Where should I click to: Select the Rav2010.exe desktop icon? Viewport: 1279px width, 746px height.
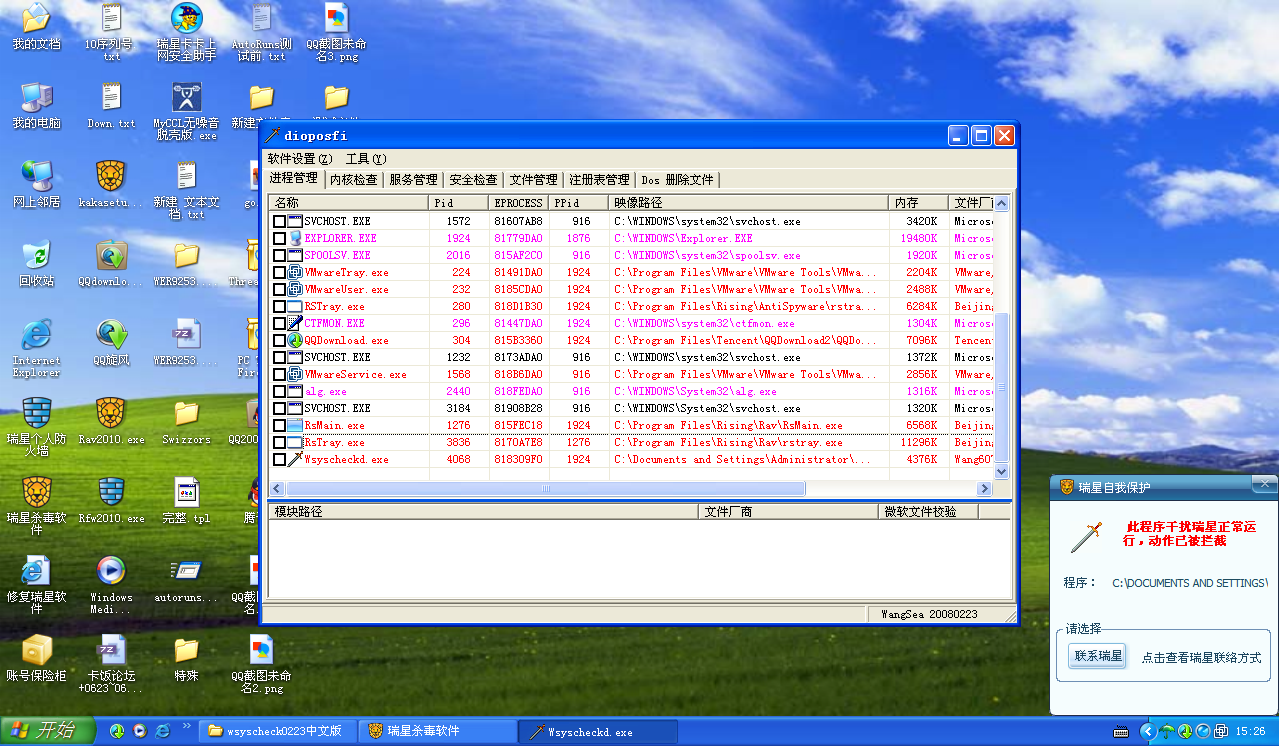(111, 421)
